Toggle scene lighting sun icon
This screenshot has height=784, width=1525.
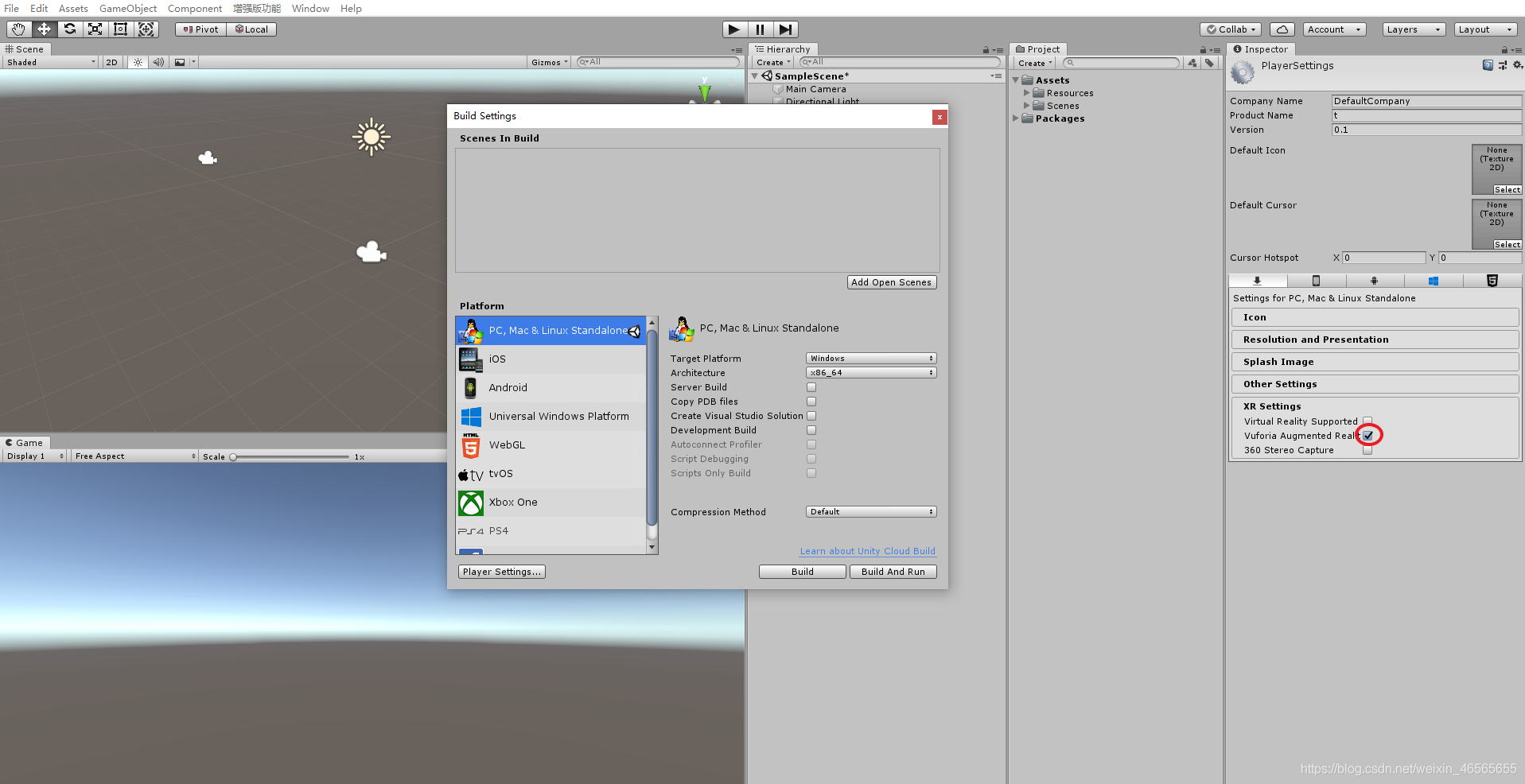138,62
